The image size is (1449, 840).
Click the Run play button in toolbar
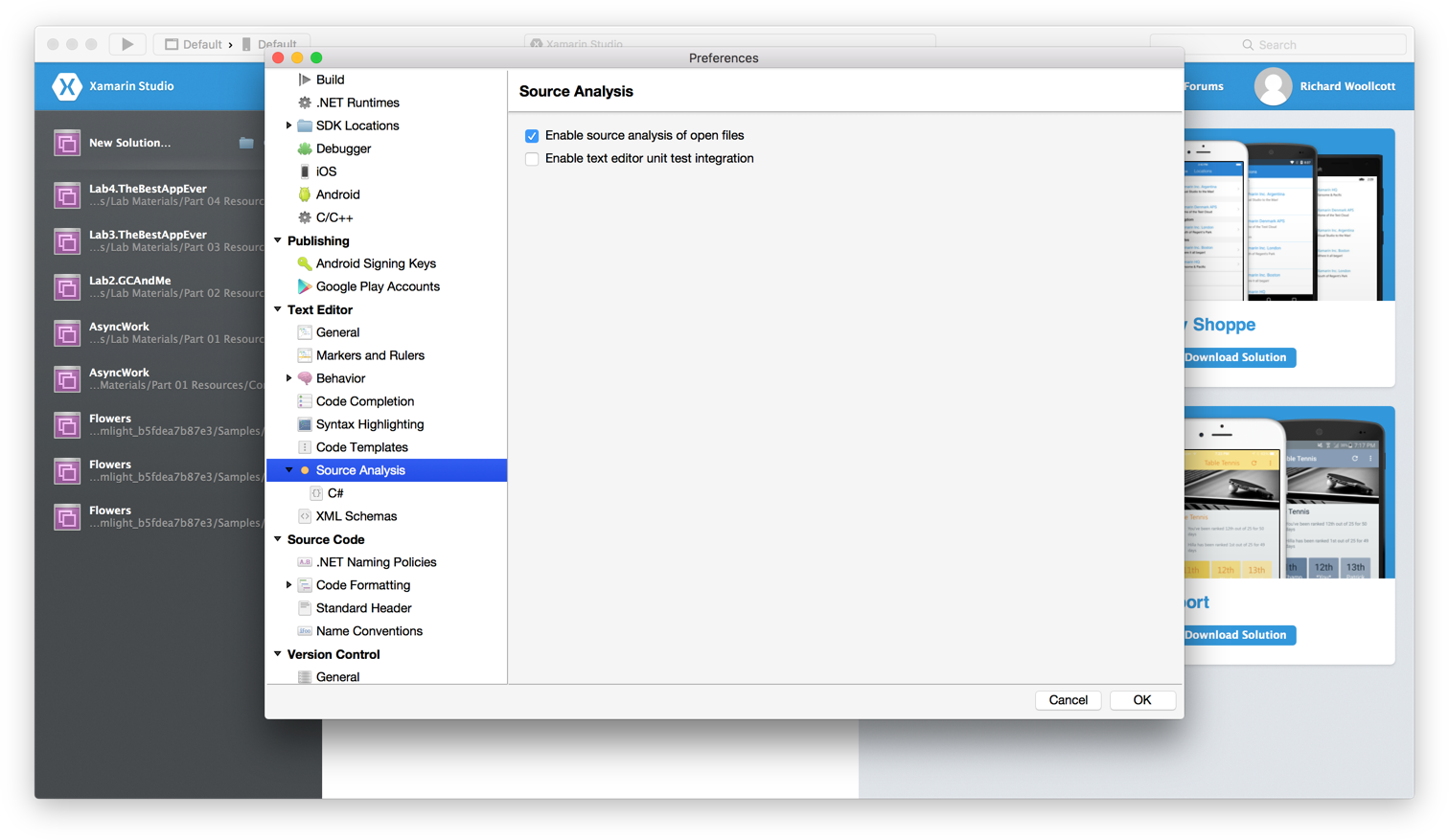[x=126, y=44]
